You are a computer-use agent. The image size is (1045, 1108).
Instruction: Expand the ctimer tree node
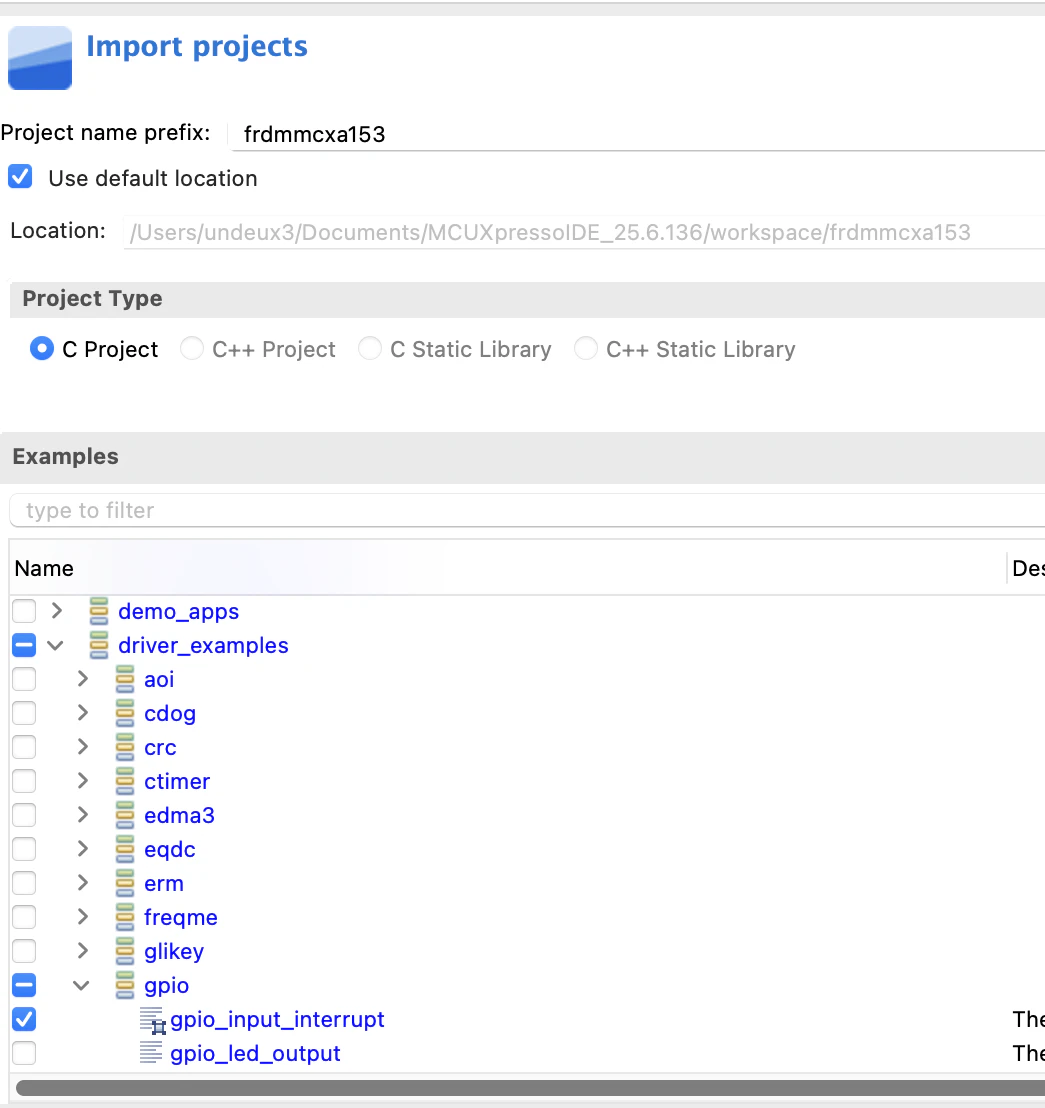83,780
